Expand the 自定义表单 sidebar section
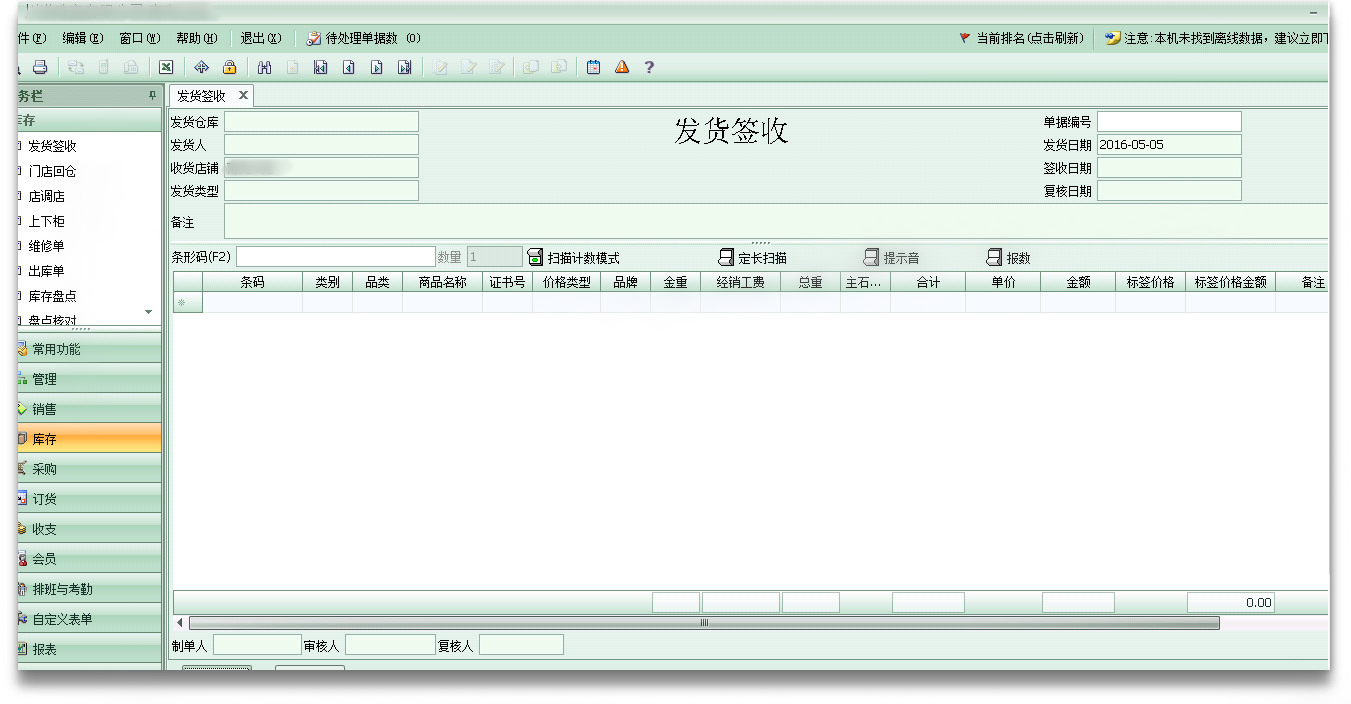This screenshot has height=704, width=1351. coord(89,619)
